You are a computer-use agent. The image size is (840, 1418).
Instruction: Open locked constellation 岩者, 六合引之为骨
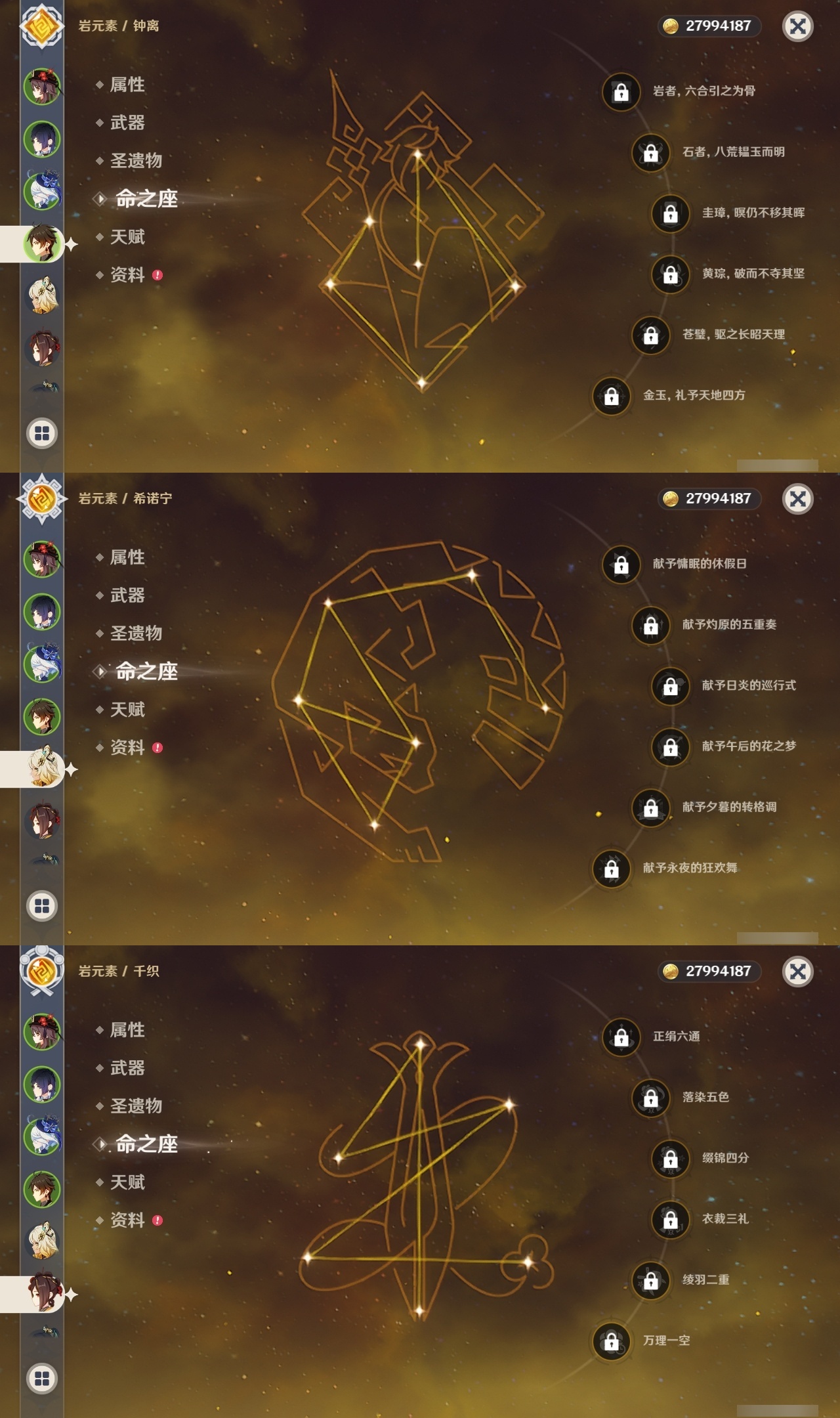pyautogui.click(x=679, y=91)
